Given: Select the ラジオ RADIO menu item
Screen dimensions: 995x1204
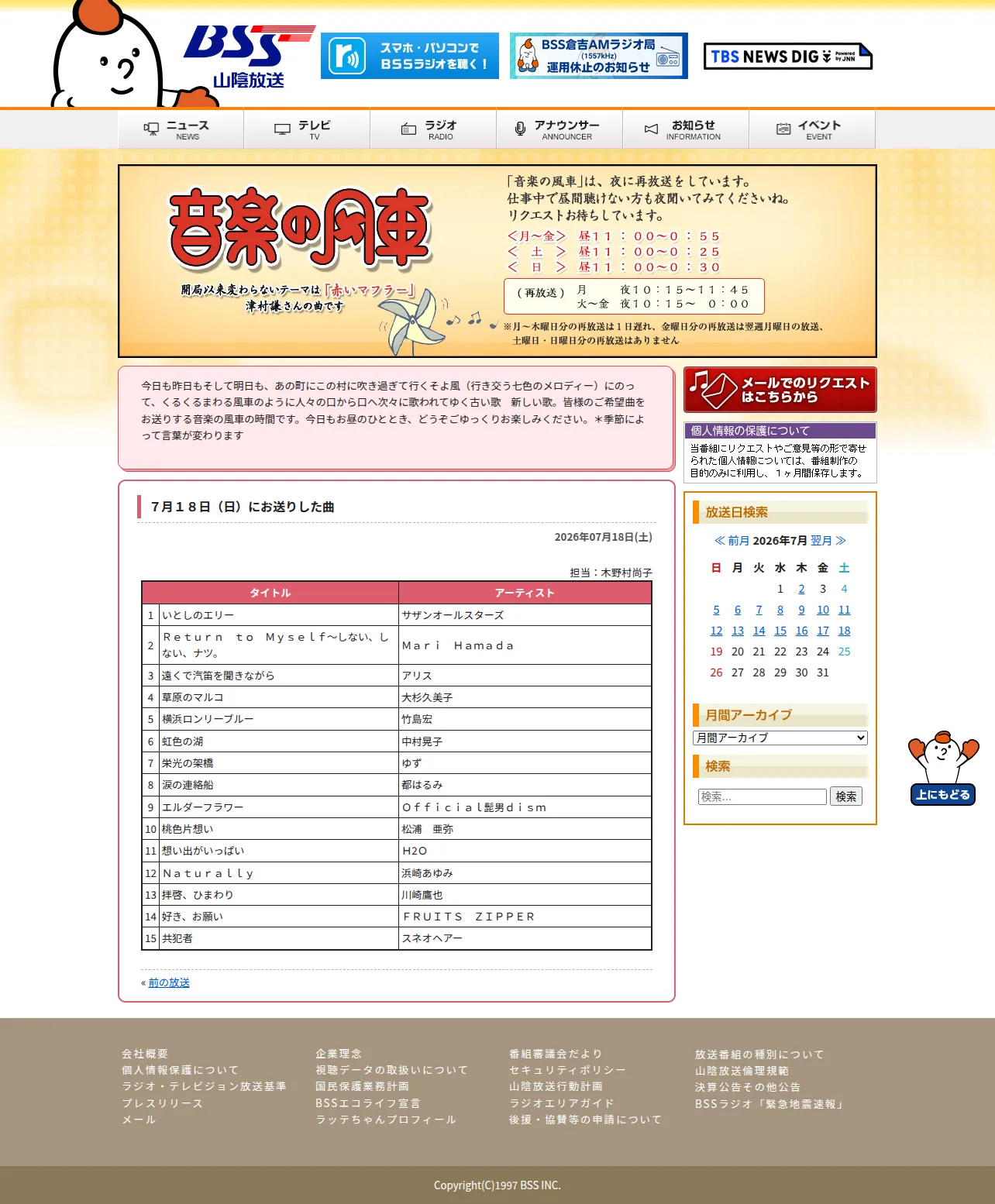Looking at the screenshot, I should click(x=433, y=129).
